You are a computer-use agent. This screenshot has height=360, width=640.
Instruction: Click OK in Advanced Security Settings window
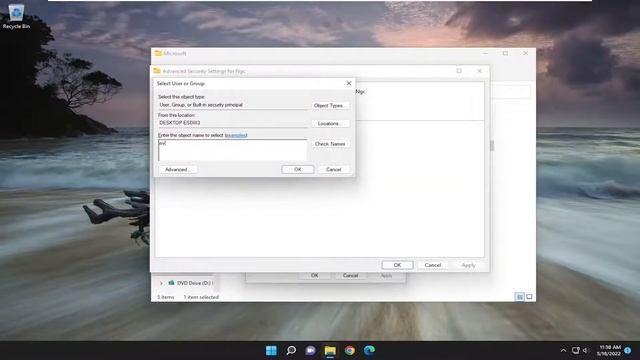[397, 265]
